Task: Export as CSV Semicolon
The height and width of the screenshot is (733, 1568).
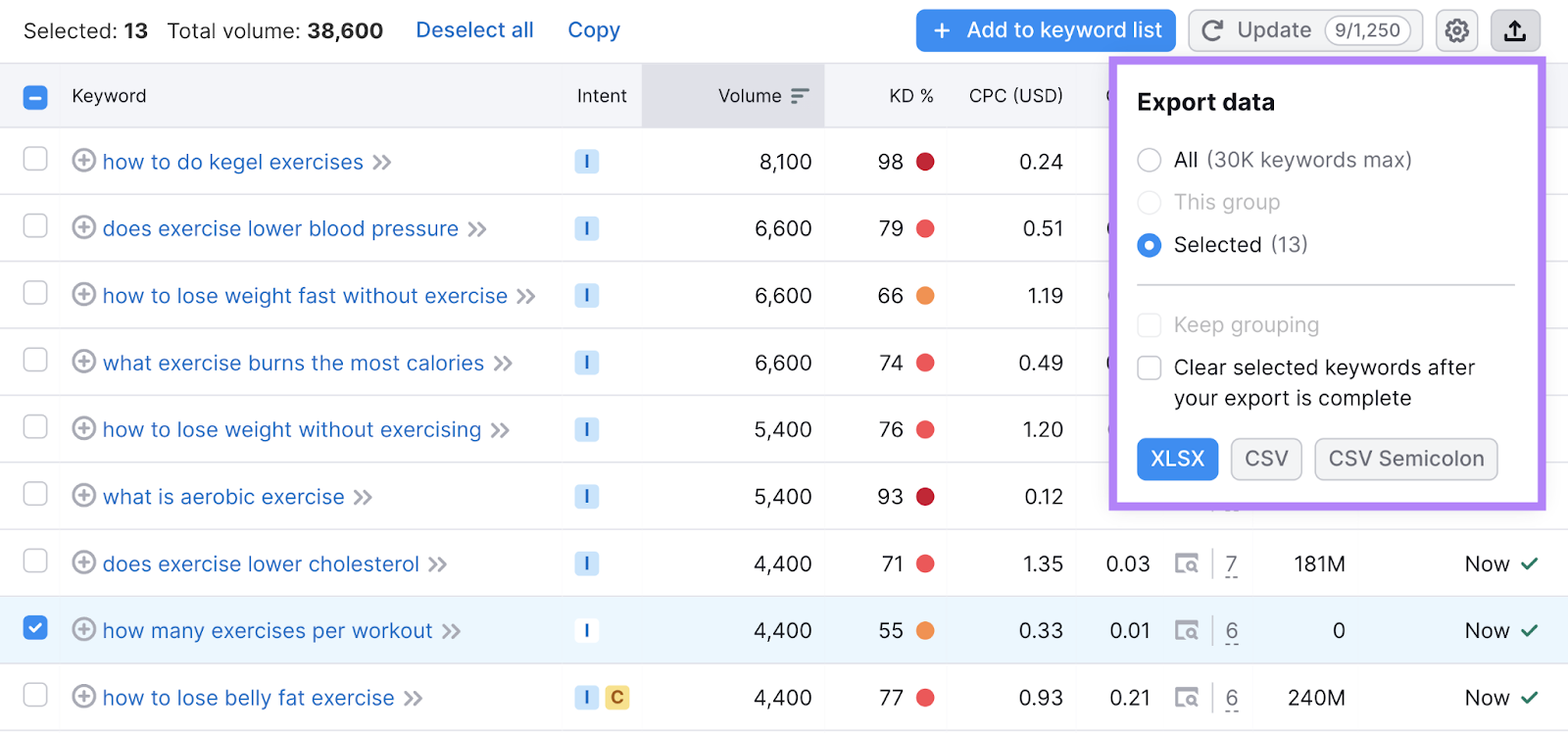Action: 1405,459
